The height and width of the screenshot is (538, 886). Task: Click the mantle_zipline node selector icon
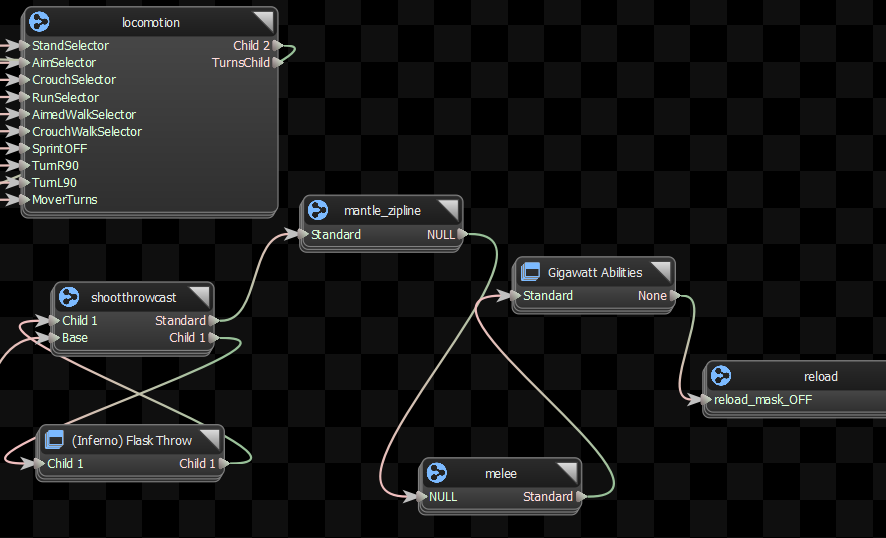click(x=318, y=210)
